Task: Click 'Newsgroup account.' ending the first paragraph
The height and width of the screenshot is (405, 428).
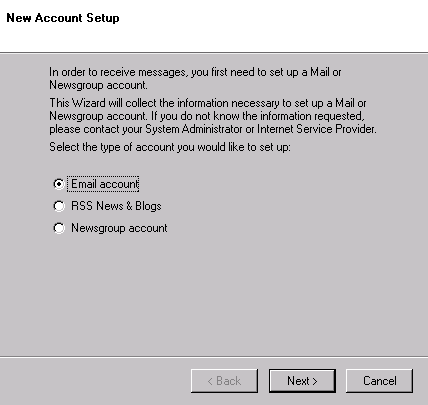Action: pyautogui.click(x=98, y=85)
